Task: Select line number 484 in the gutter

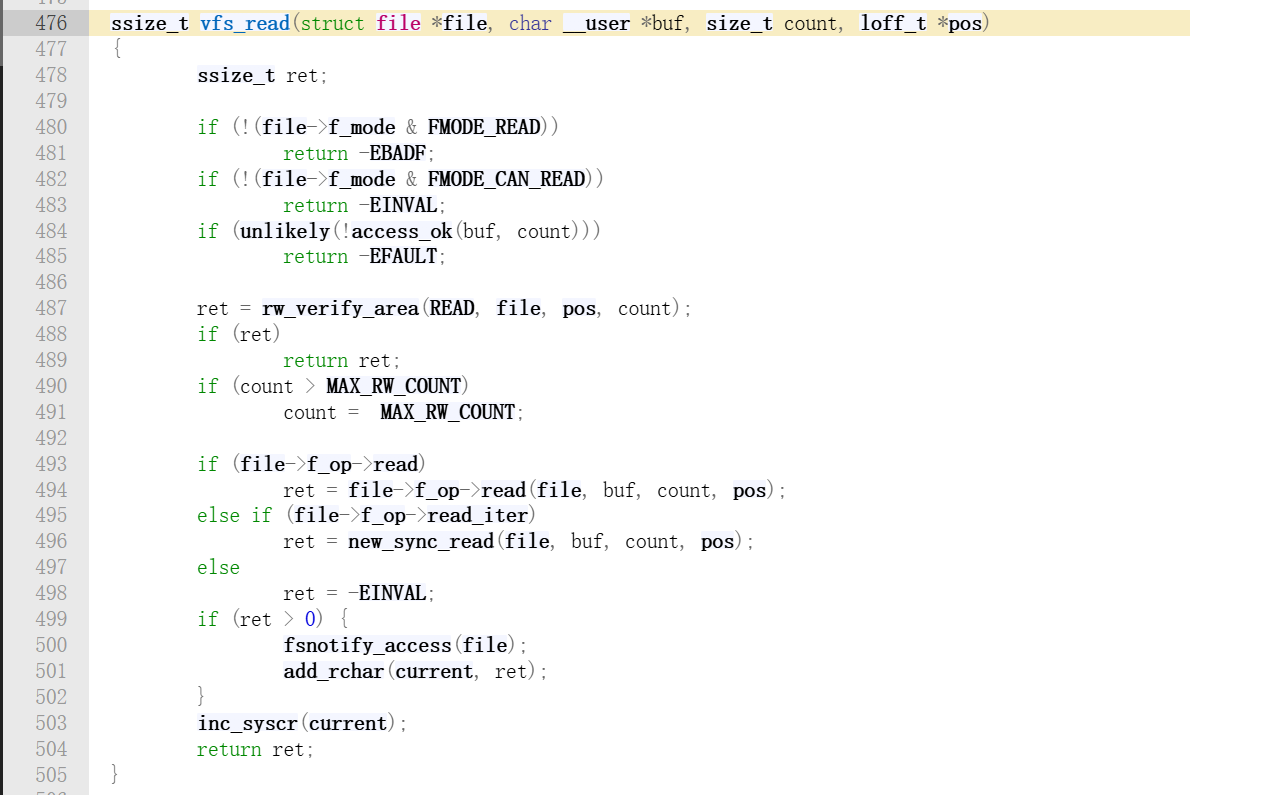Action: tap(51, 231)
